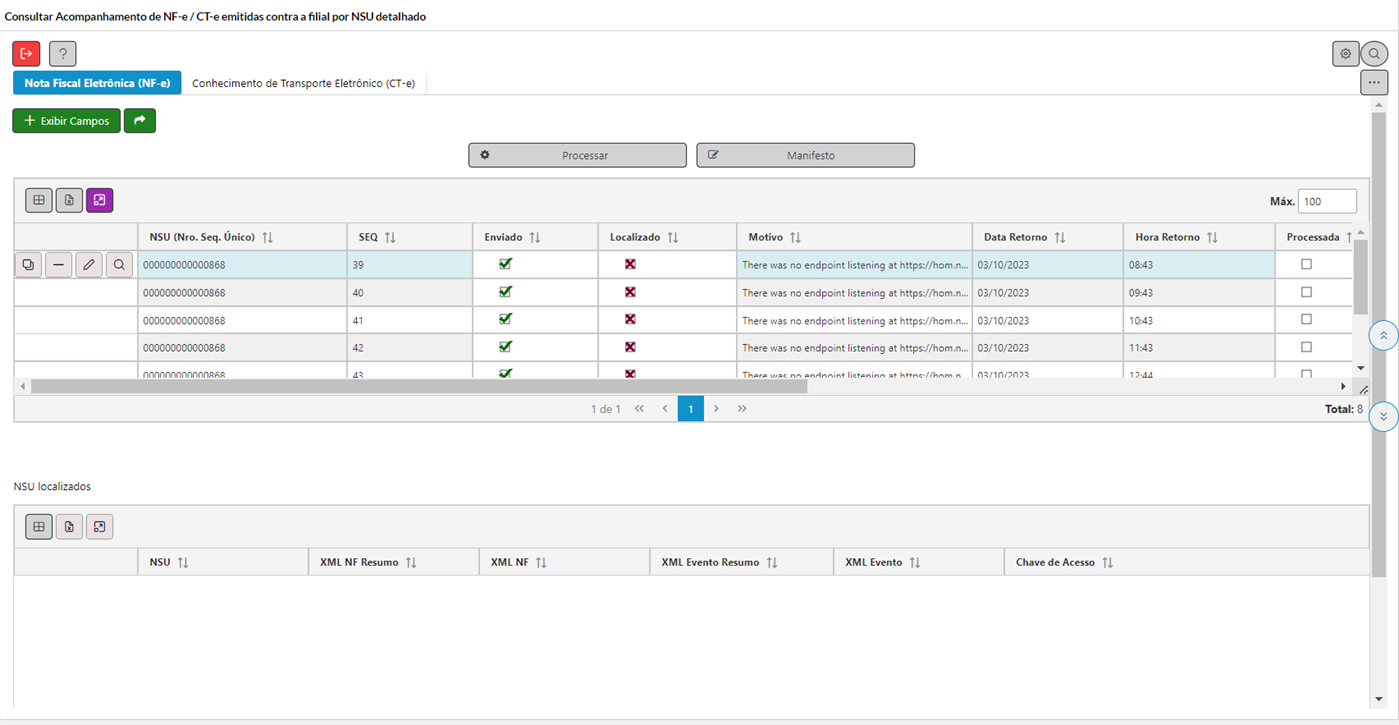
Task: Open the help question mark button
Action: point(63,54)
